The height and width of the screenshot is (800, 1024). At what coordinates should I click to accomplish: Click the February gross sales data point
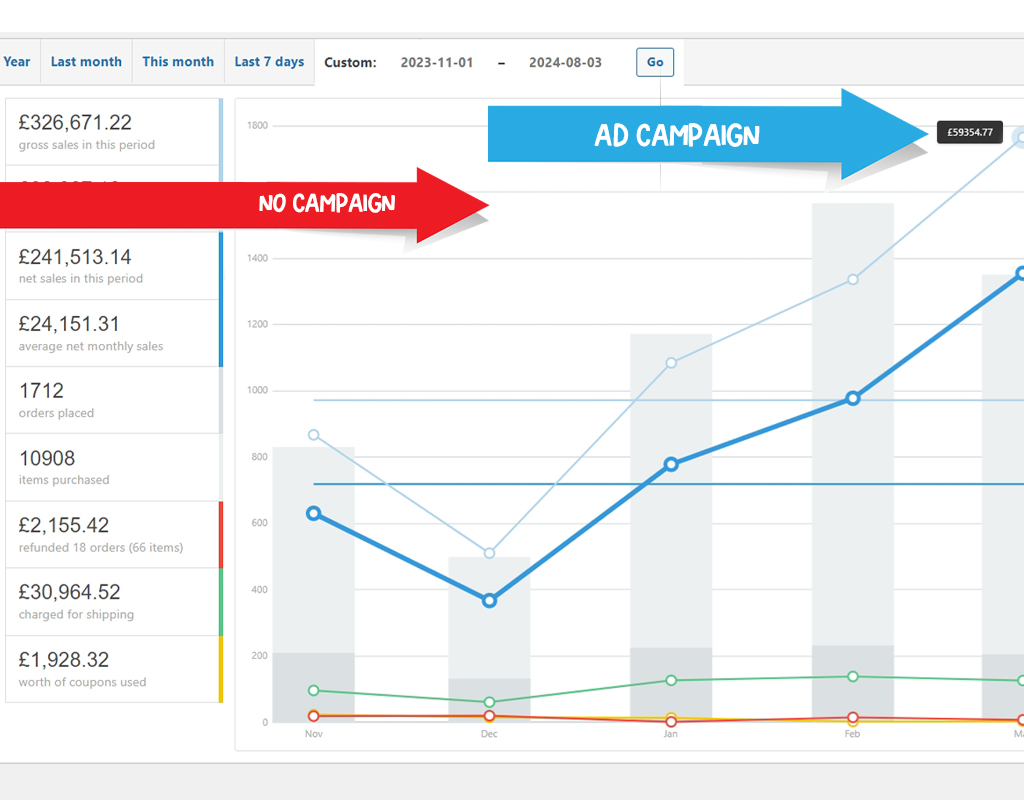click(x=853, y=279)
